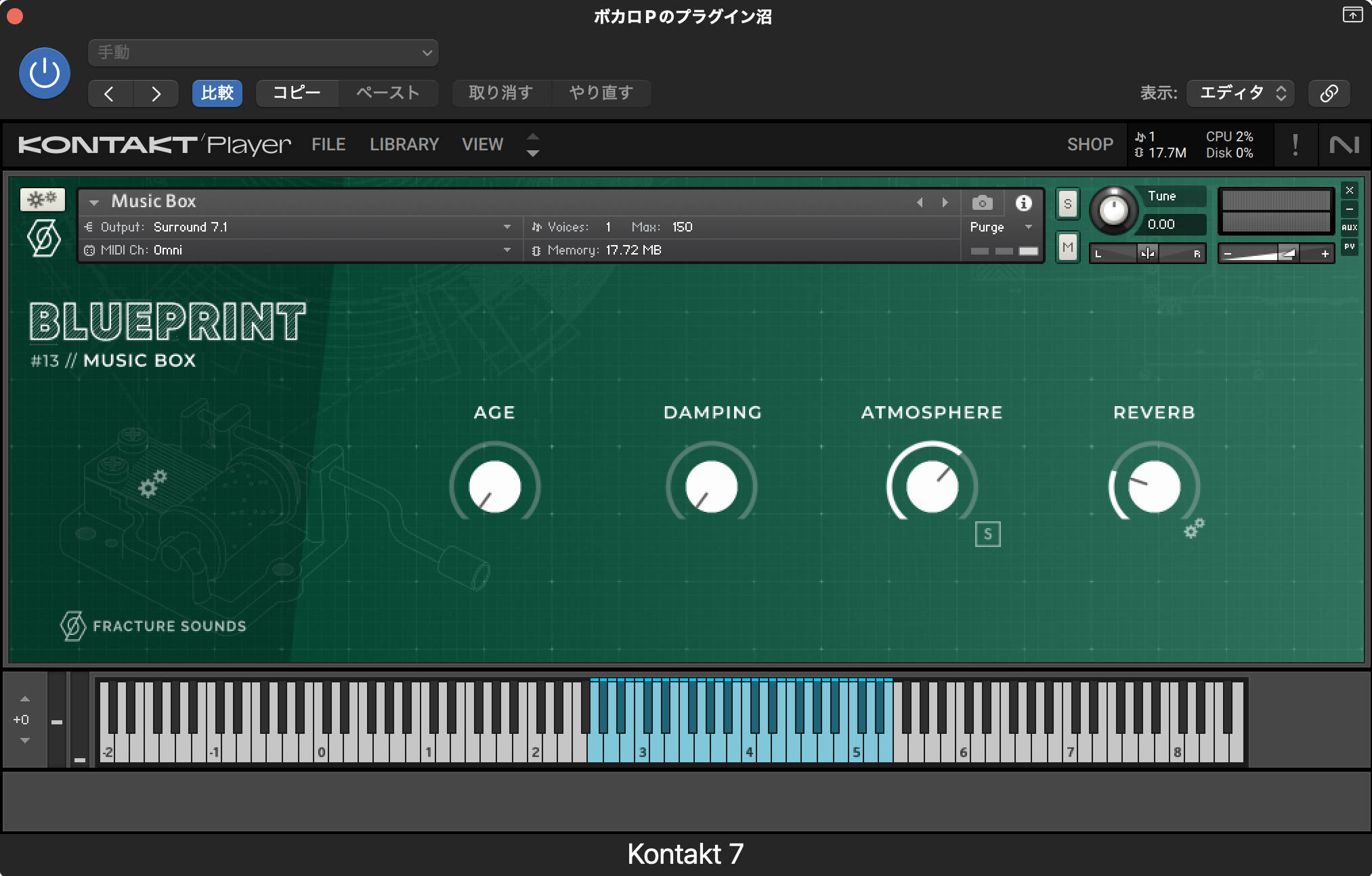Click the piano key labeled 6

963,751
